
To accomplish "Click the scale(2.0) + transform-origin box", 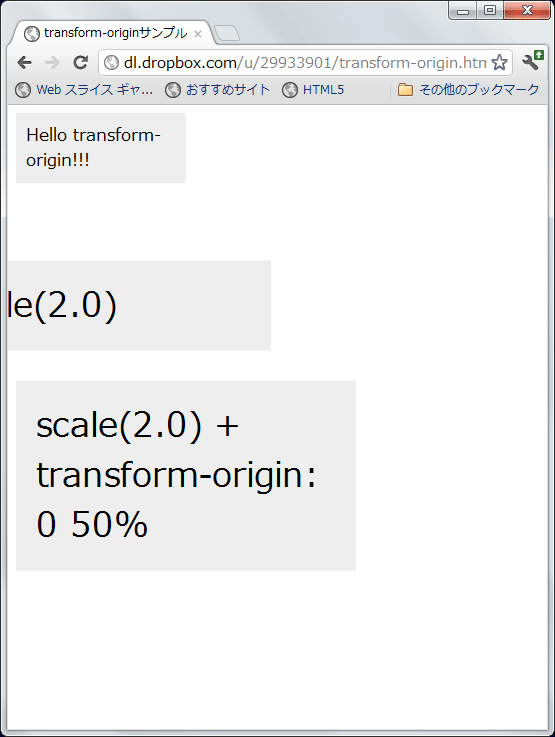I will coord(186,475).
